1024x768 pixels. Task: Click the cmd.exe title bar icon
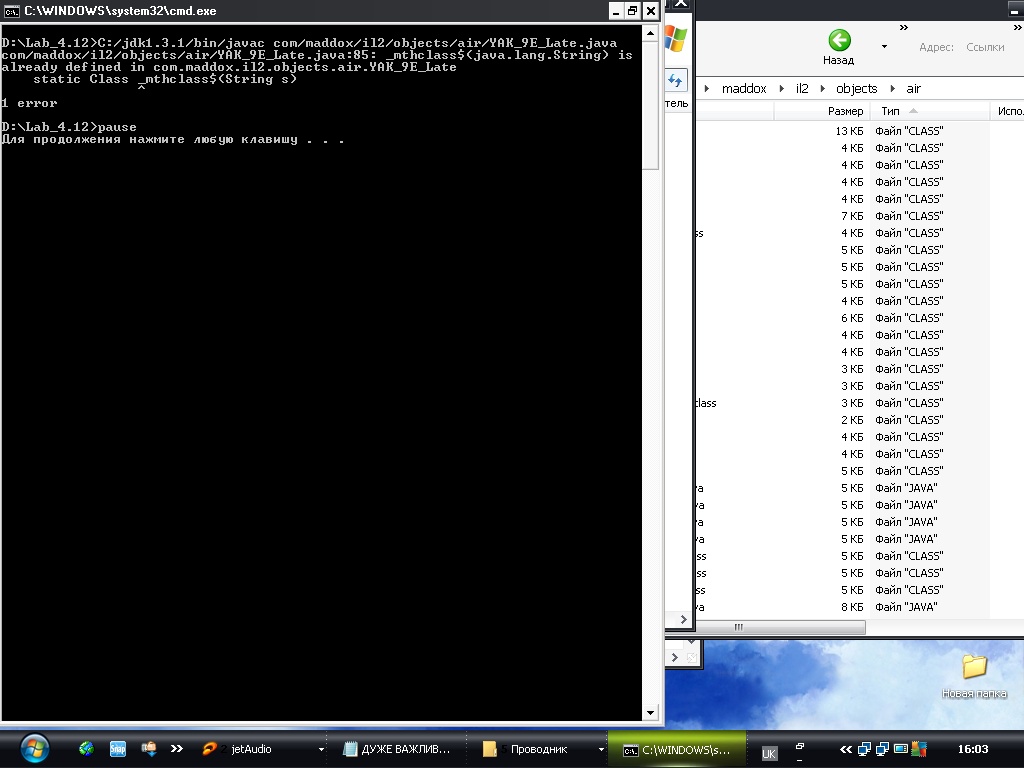11,11
